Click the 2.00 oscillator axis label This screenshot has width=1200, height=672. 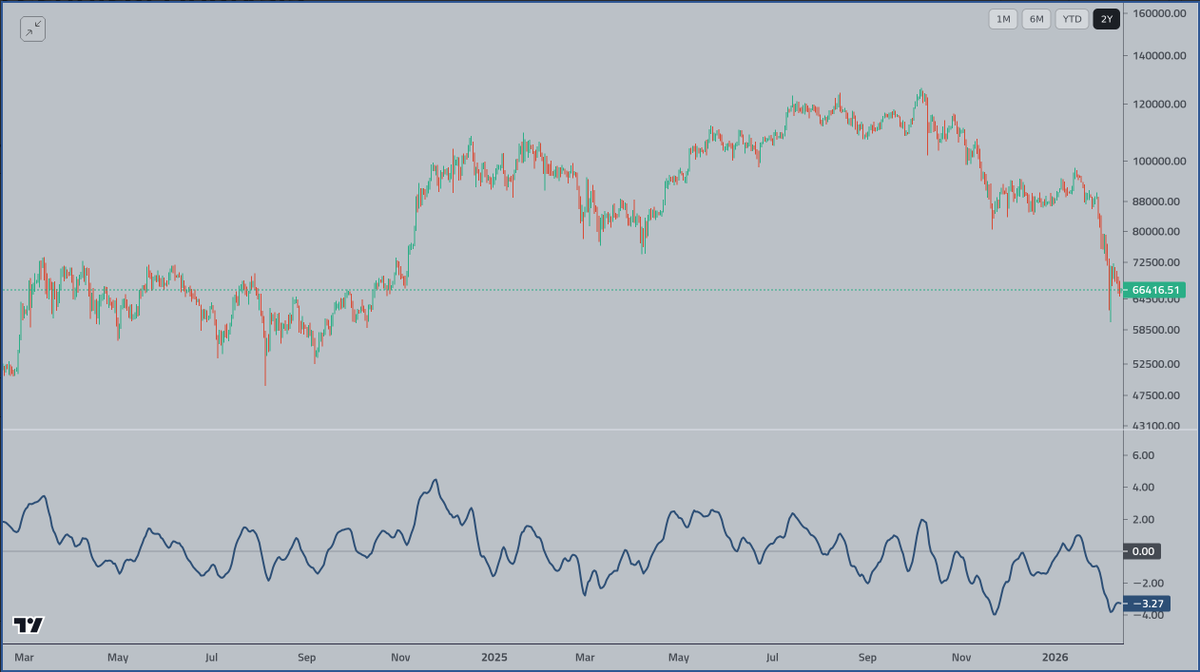[1144, 519]
